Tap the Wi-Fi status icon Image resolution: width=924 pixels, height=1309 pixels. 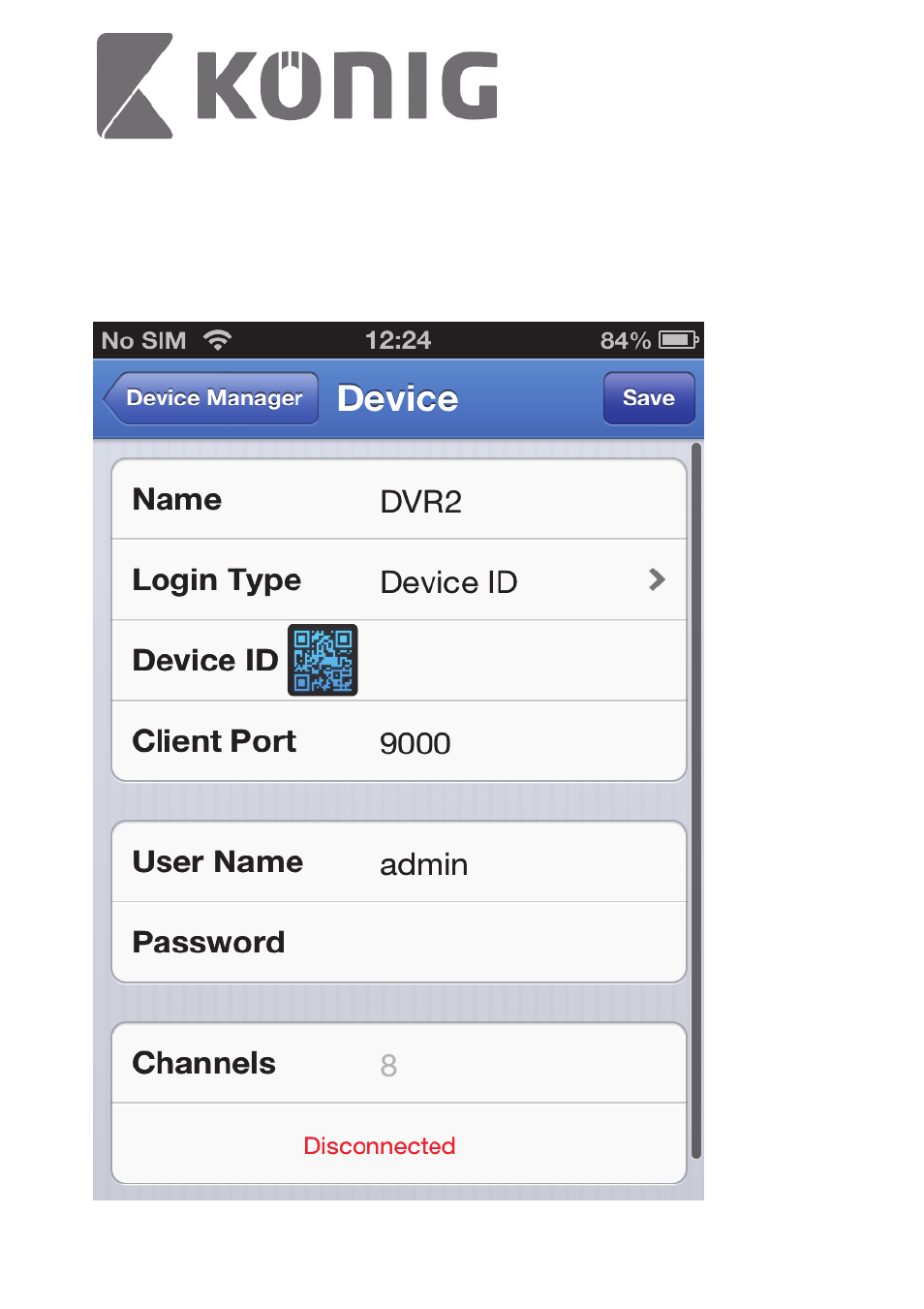[x=218, y=340]
